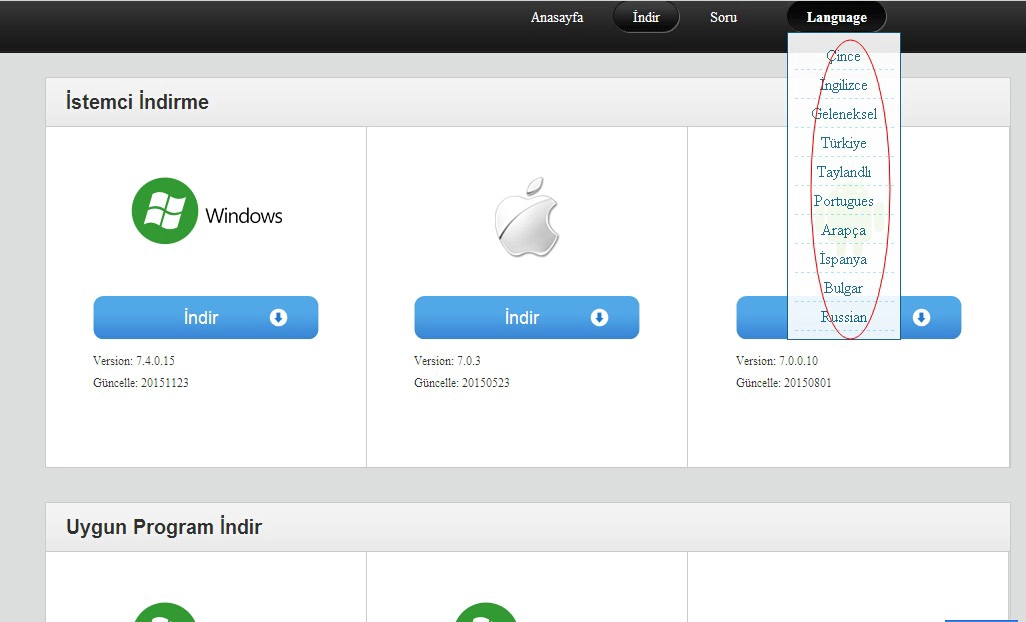The height and width of the screenshot is (622, 1026).
Task: Select İspanya in the language menu
Action: pos(843,259)
